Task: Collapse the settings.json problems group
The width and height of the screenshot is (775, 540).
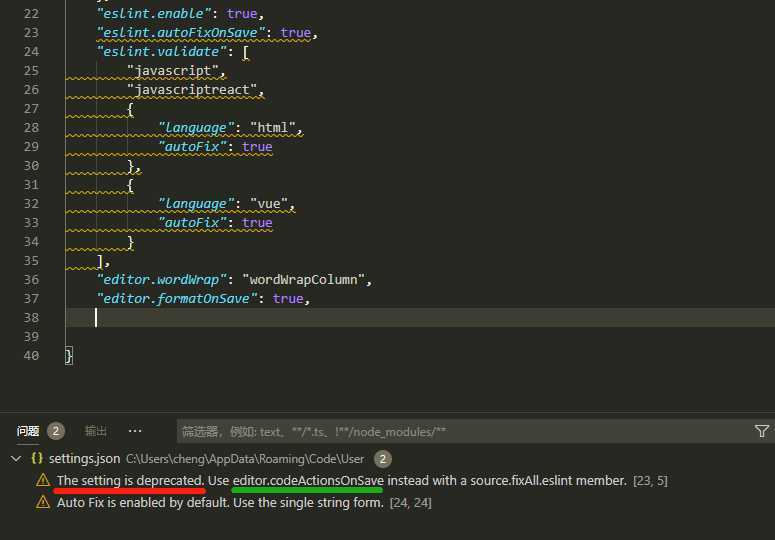Action: [16, 459]
